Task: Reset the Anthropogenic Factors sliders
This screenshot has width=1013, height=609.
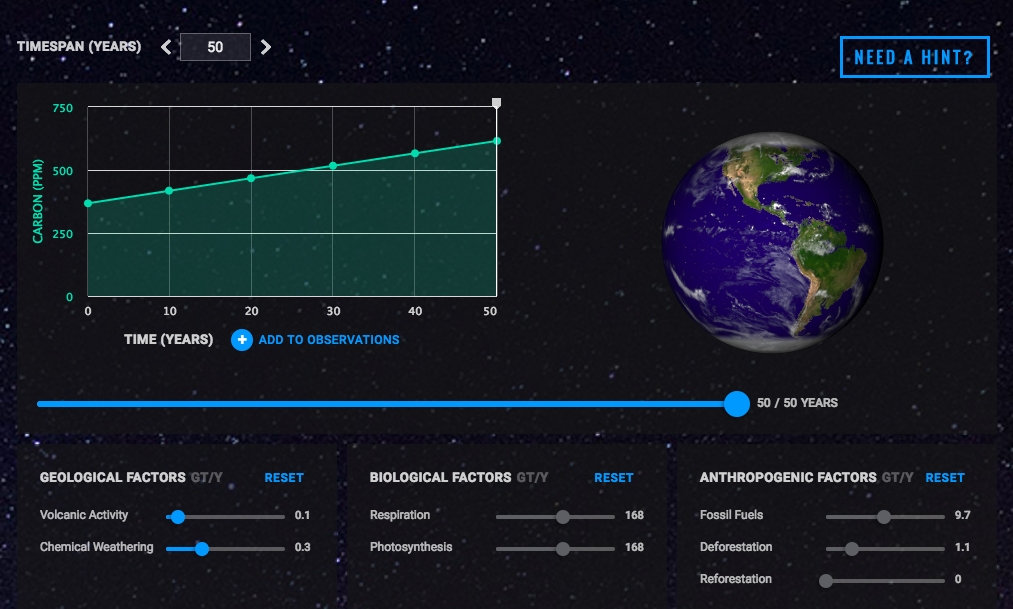Action: click(x=944, y=478)
